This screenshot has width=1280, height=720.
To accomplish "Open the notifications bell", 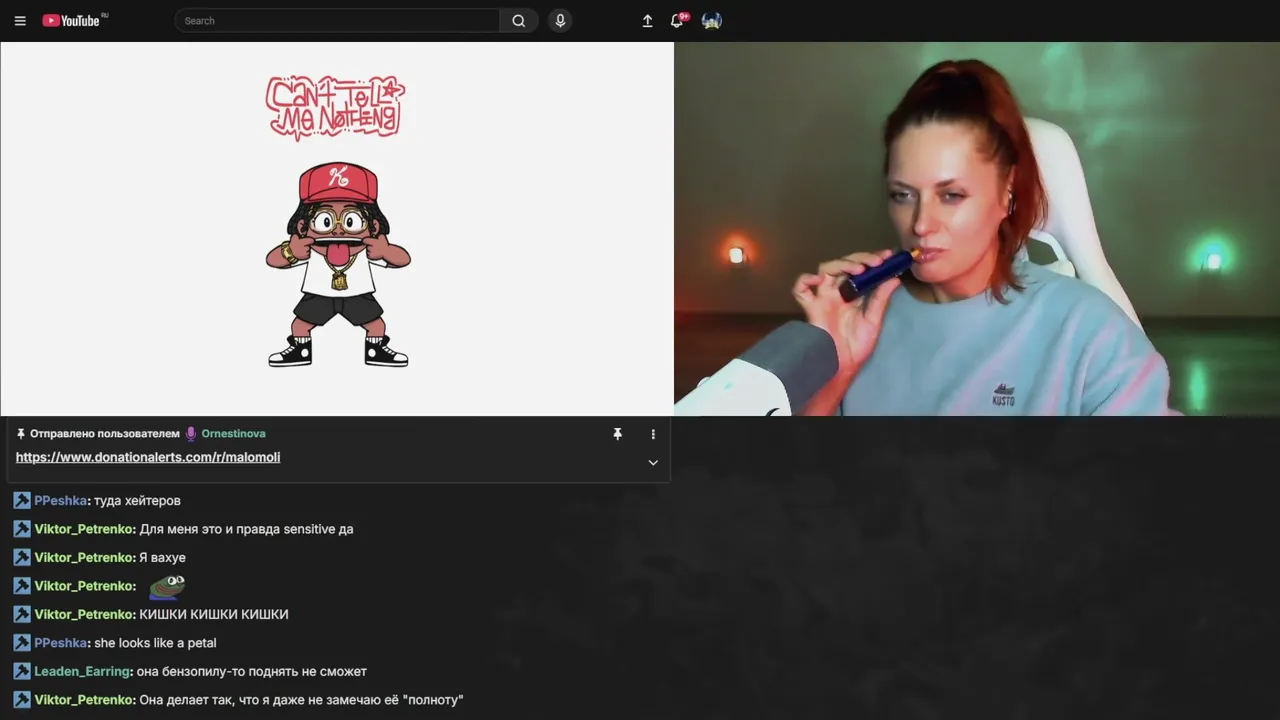I will 678,20.
